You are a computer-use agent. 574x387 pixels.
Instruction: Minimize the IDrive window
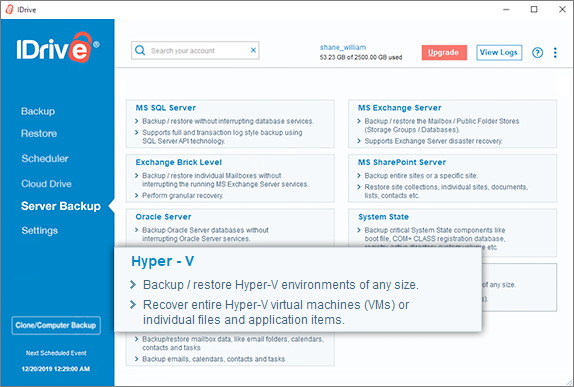506,10
